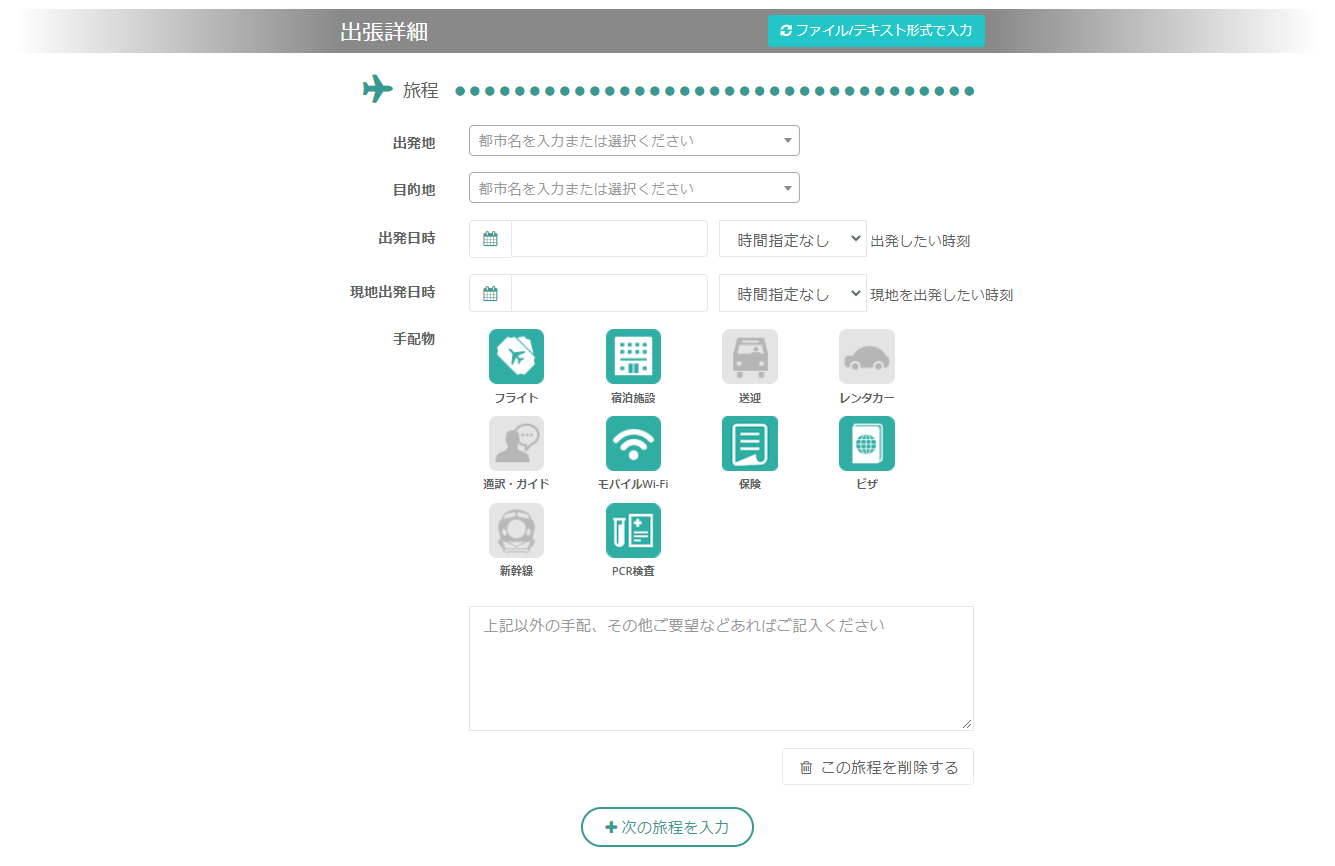Click ファイル/テキスト形式で入力 button
Image resolution: width=1335 pixels, height=866 pixels.
[x=876, y=31]
